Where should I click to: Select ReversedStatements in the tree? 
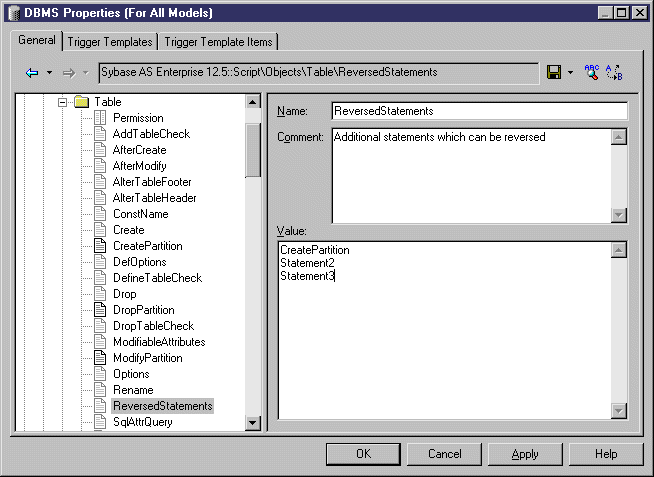163,406
